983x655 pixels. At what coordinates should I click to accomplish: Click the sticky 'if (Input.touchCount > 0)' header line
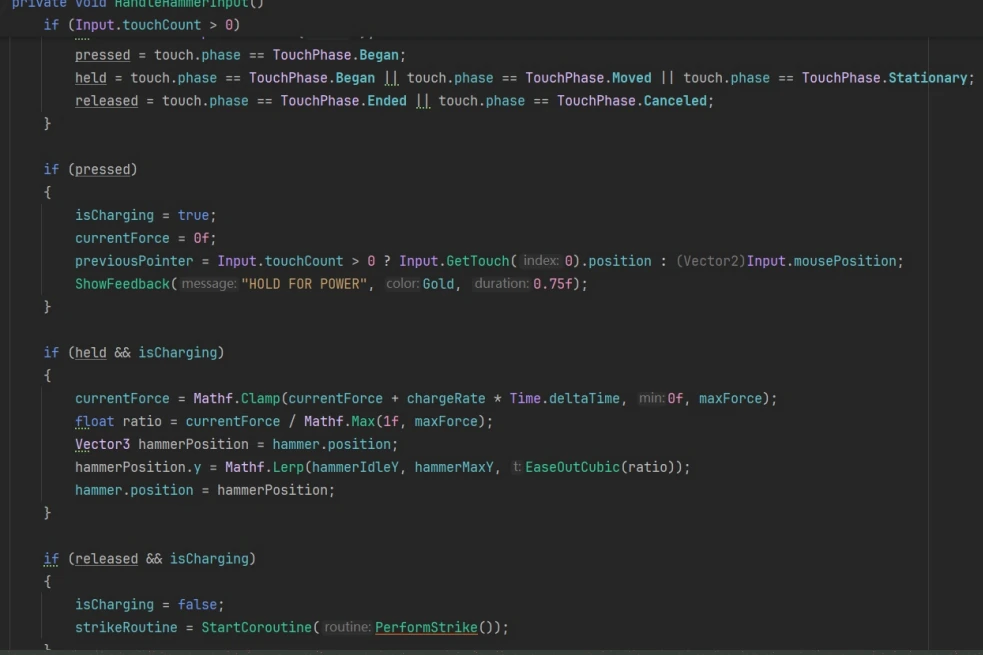click(x=142, y=25)
